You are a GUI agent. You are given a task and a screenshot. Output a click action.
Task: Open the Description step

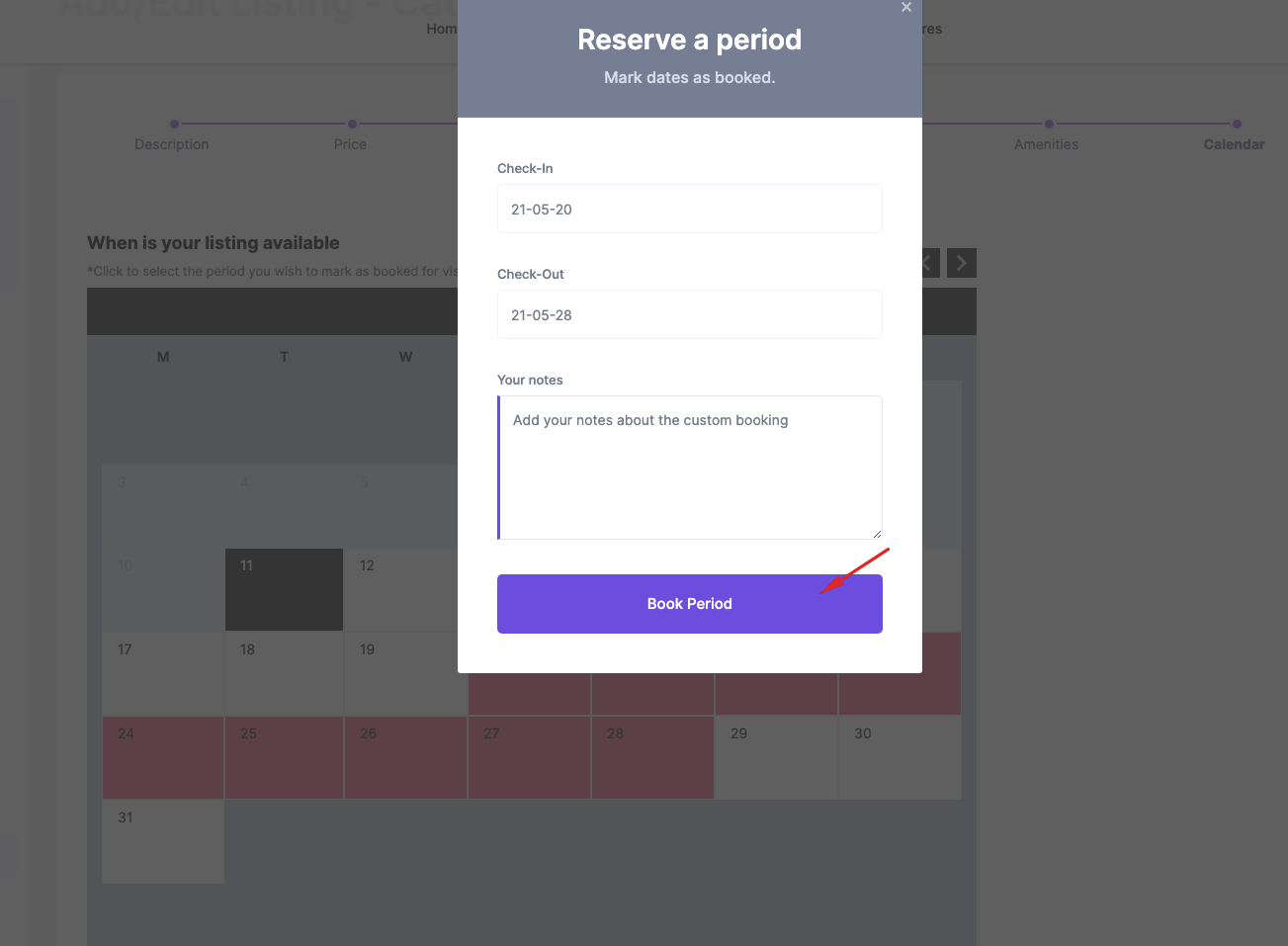172,144
